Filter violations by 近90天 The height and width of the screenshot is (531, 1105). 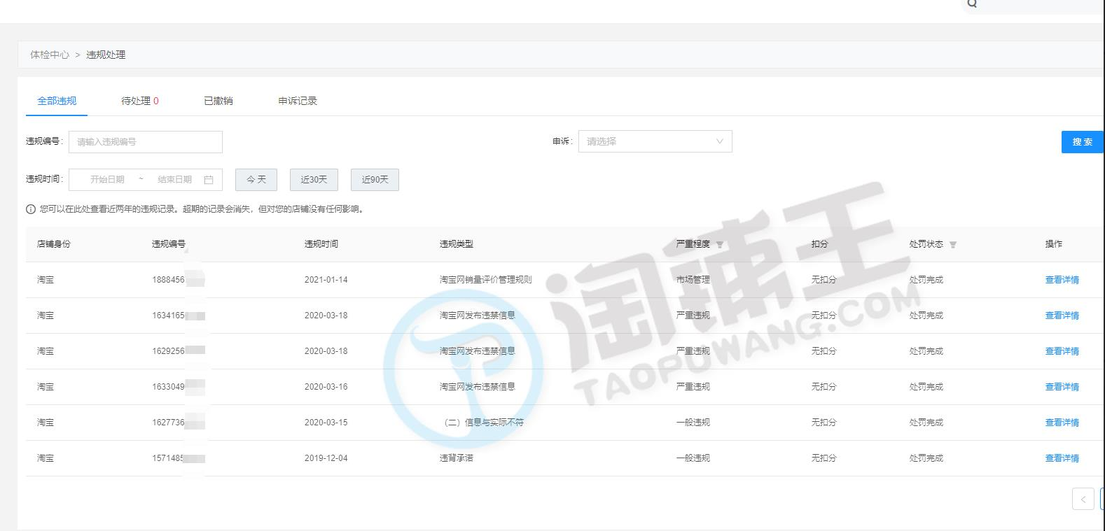pyautogui.click(x=375, y=180)
